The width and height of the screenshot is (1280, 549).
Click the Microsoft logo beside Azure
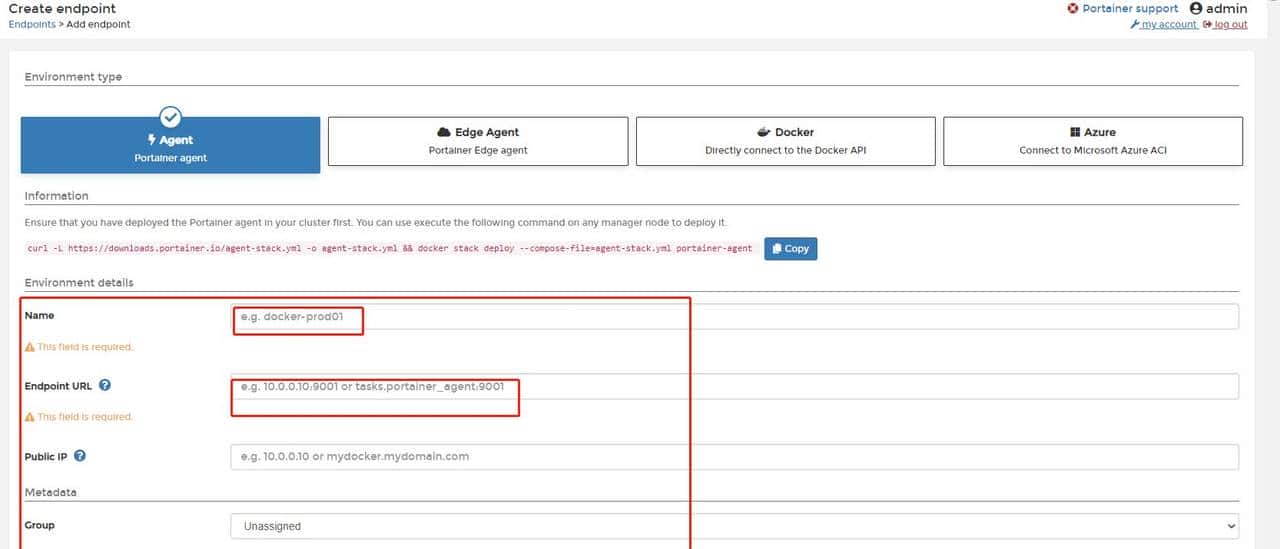(x=1075, y=132)
